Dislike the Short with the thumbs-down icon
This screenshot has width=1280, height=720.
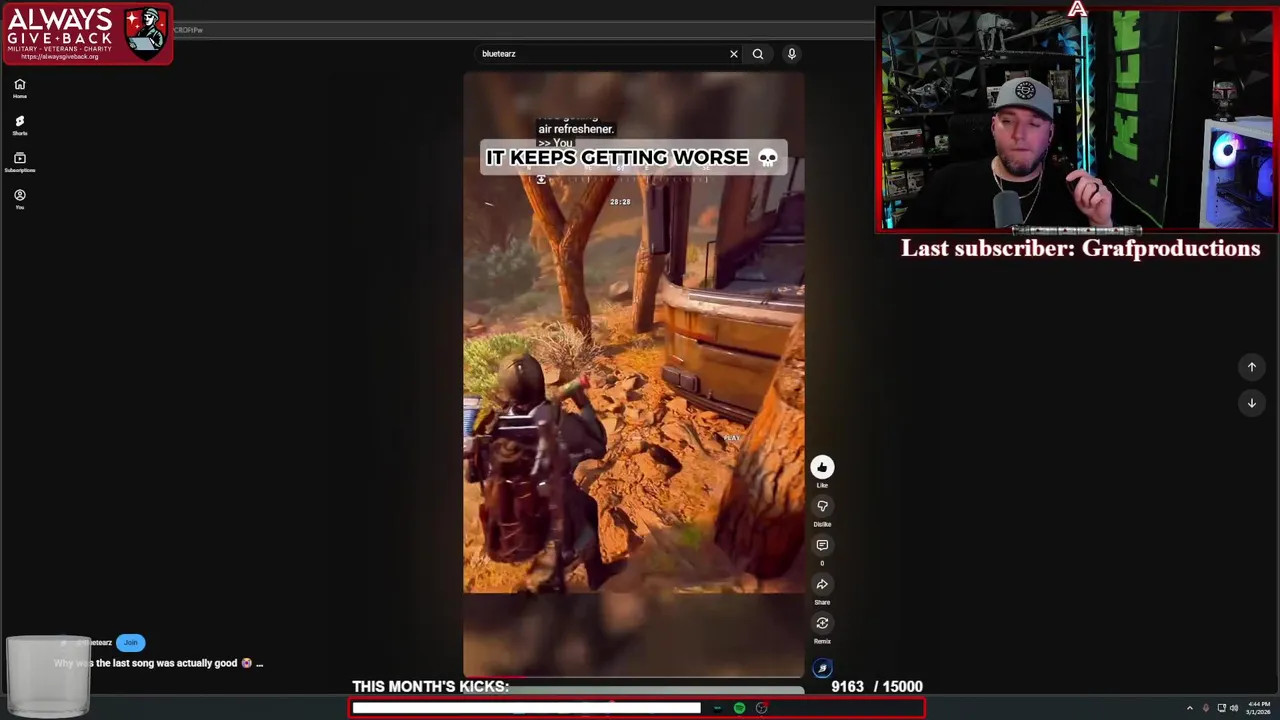pos(822,506)
